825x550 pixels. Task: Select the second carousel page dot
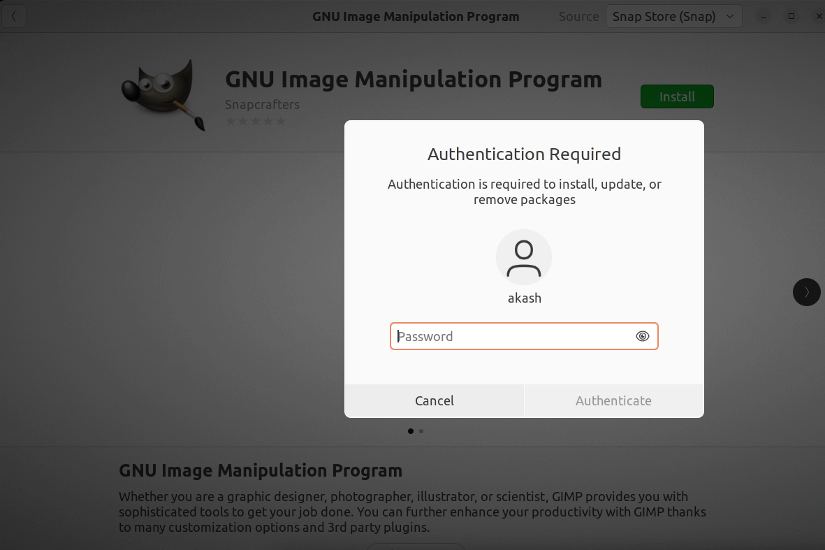coord(421,431)
